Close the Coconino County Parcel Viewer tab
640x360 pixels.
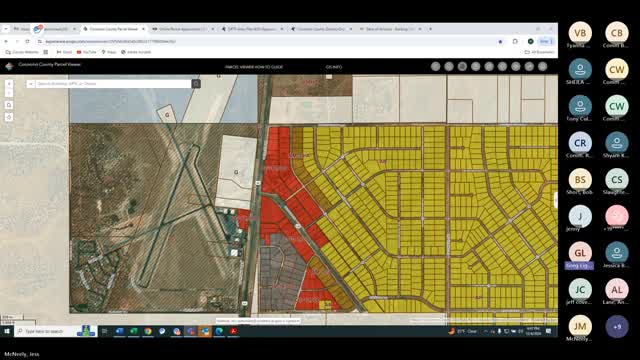tap(143, 29)
